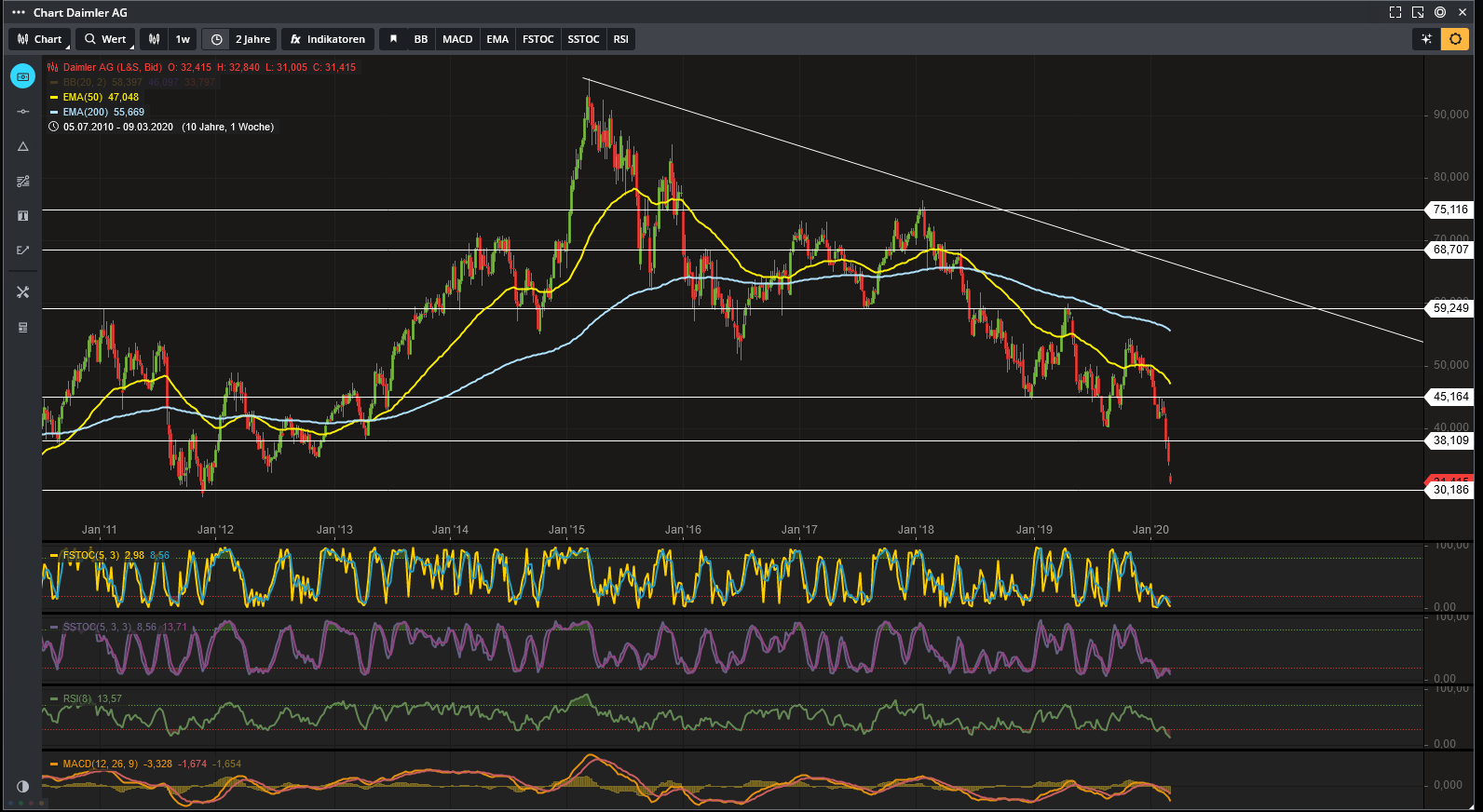The width and height of the screenshot is (1483, 812).
Task: Click the candlestick chart type icon beside 1w
Action: [155, 39]
